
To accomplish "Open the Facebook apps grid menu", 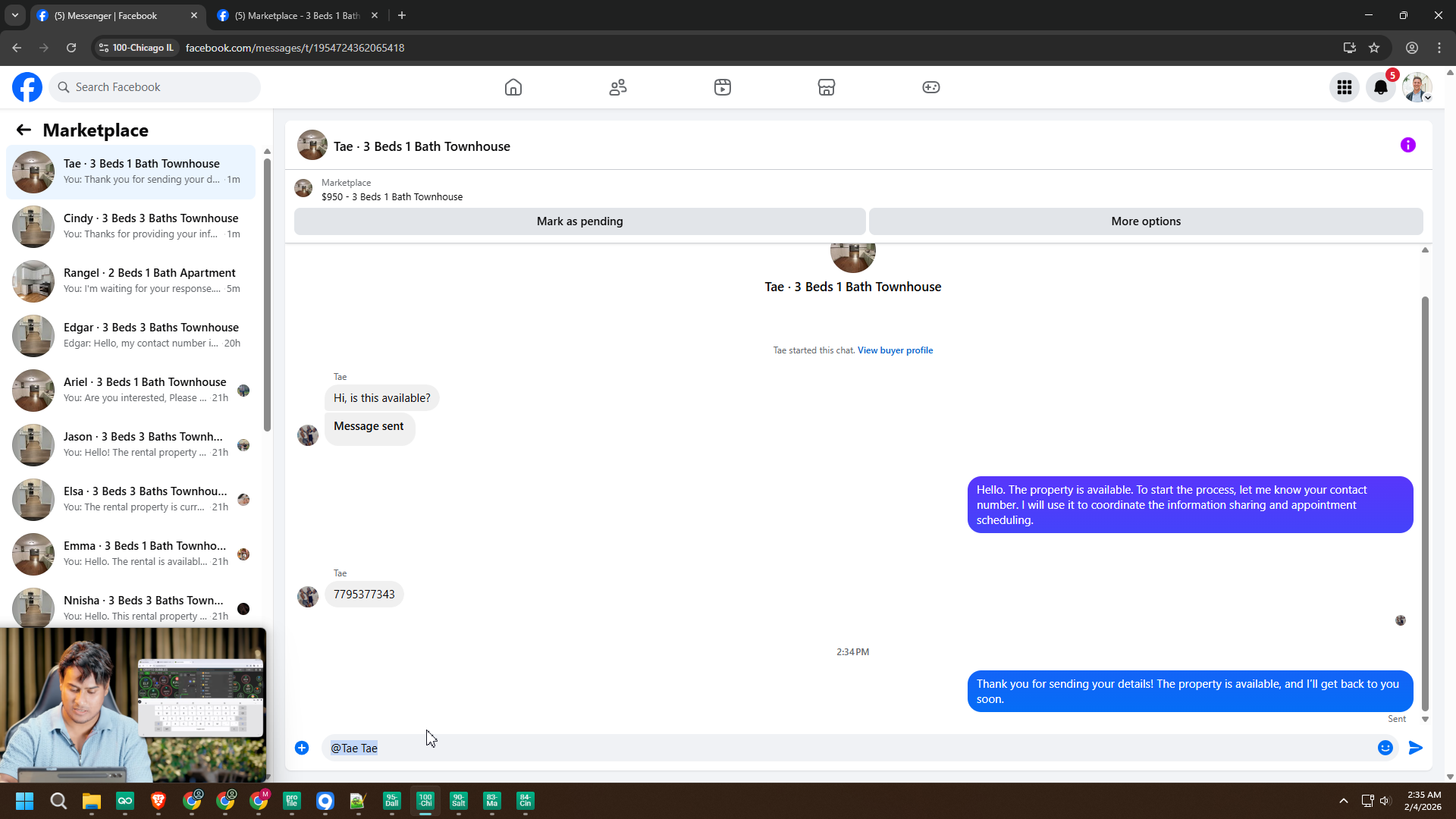I will tap(1345, 87).
